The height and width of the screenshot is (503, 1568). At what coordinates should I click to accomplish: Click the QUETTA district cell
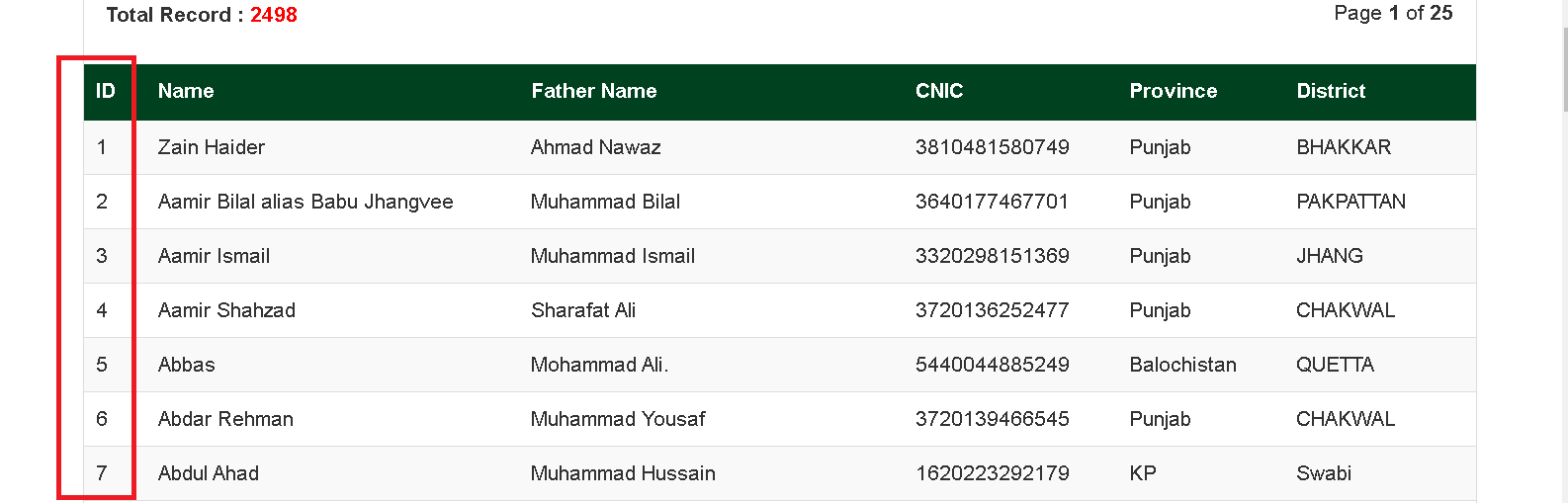tap(1335, 365)
